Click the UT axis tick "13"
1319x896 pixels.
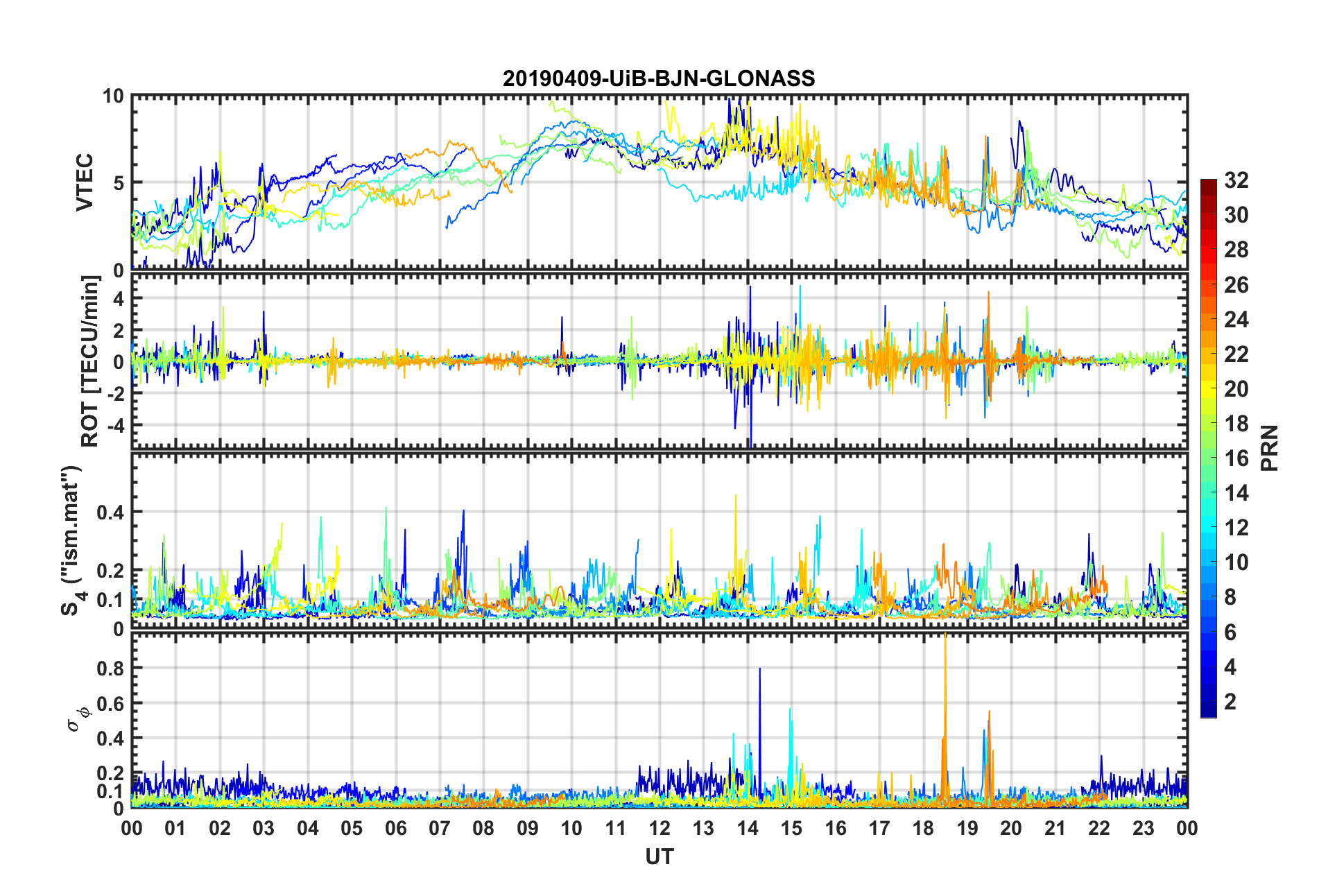703,828
